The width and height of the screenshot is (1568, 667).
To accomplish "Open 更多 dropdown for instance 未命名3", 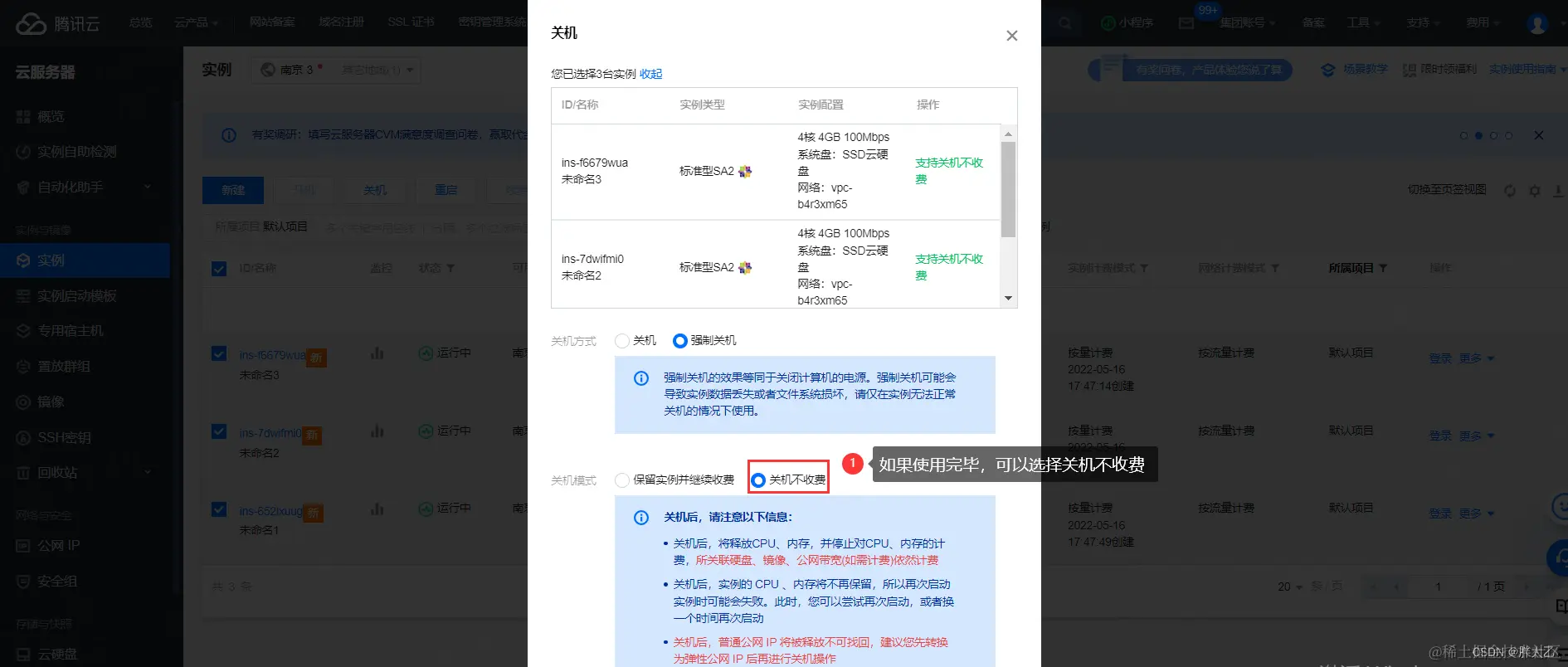I will [x=1477, y=358].
